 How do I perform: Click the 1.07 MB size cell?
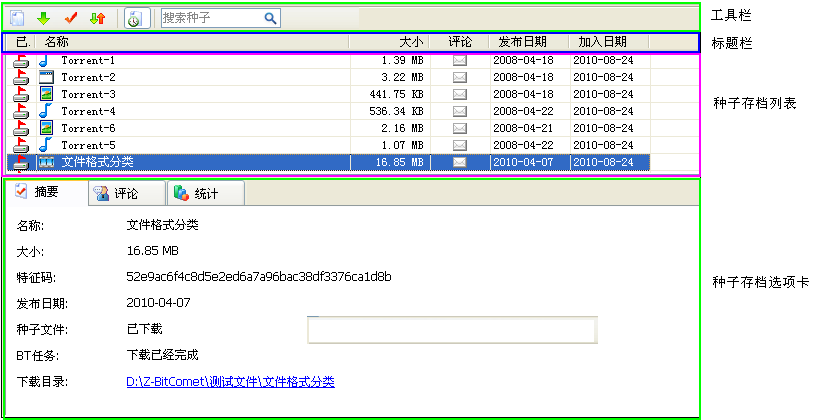(402, 145)
